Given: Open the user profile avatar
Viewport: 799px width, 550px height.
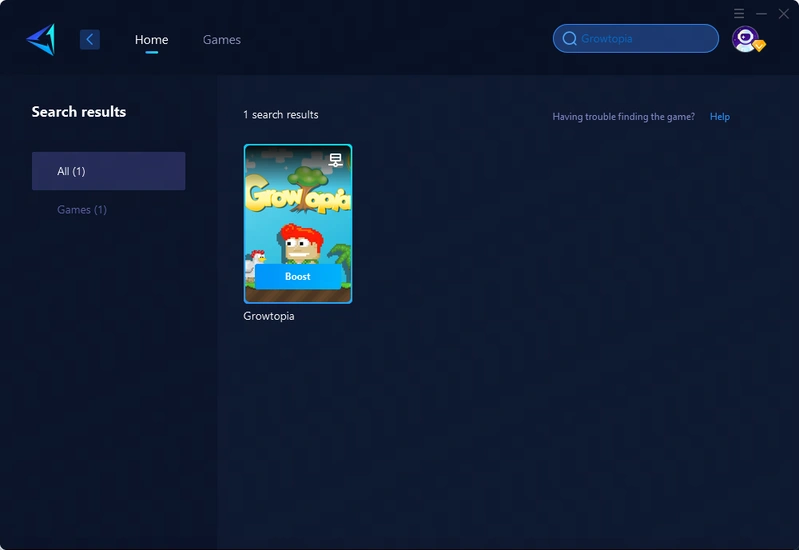Looking at the screenshot, I should pyautogui.click(x=744, y=38).
